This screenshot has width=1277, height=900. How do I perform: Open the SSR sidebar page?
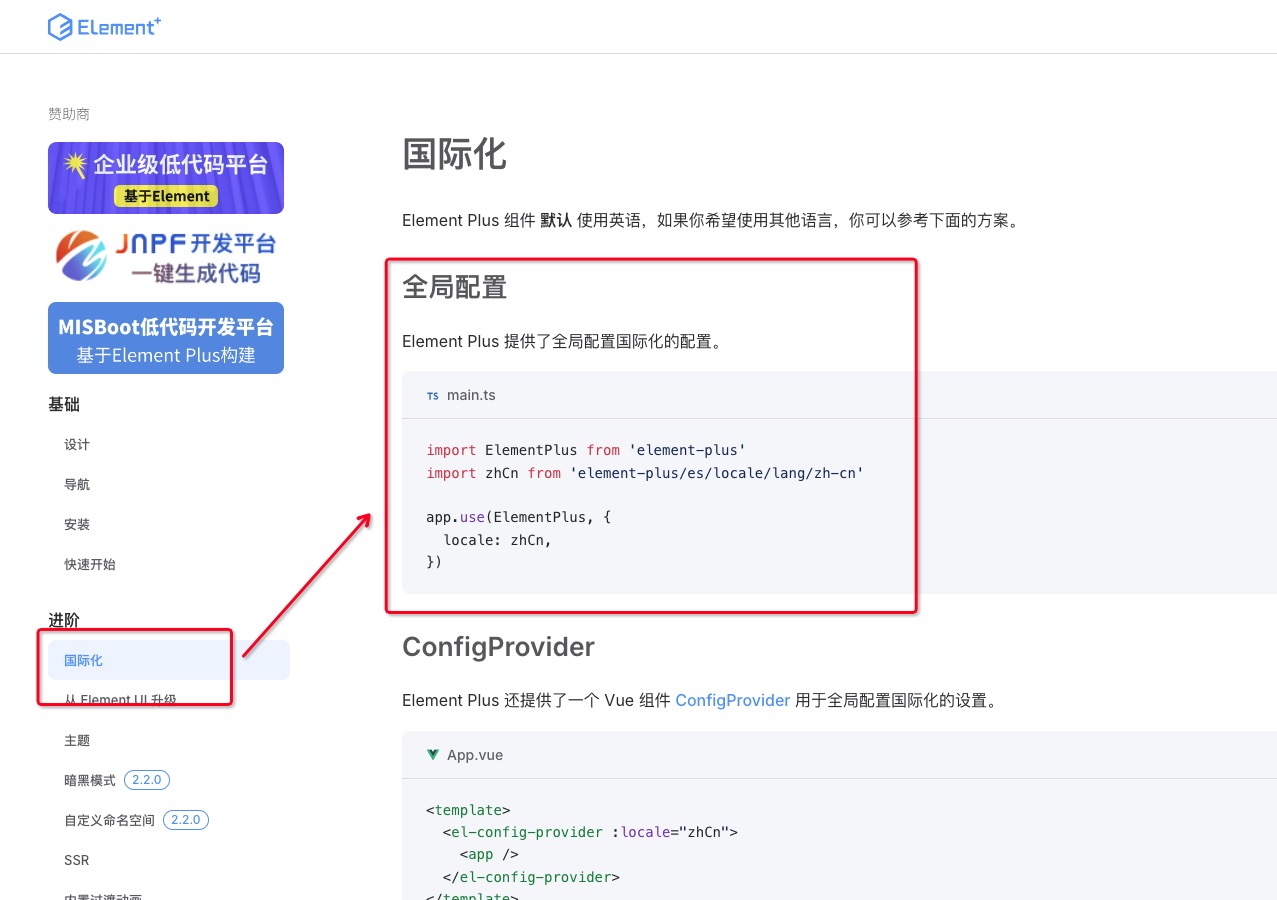77,860
